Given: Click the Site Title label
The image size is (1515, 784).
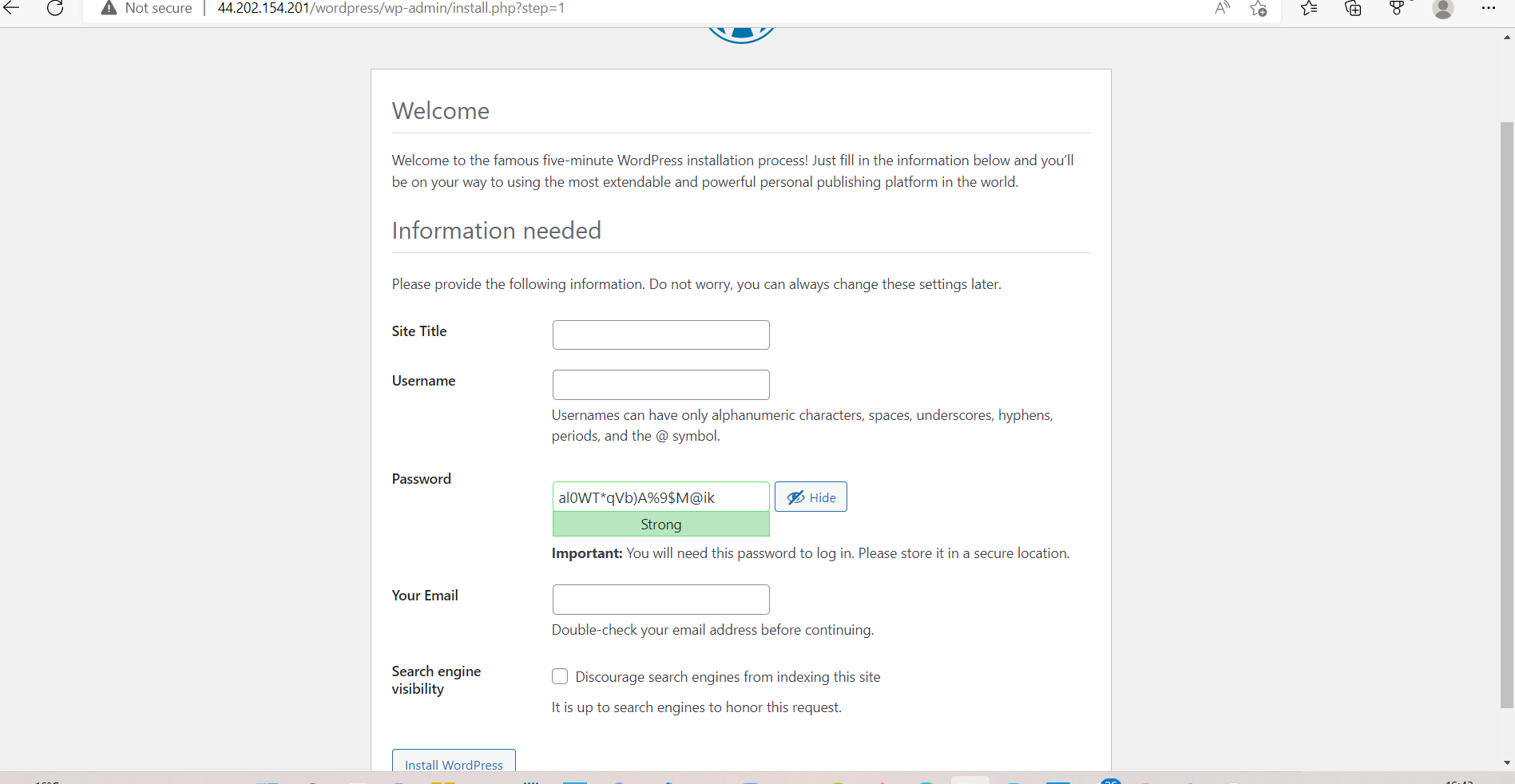Looking at the screenshot, I should point(419,331).
